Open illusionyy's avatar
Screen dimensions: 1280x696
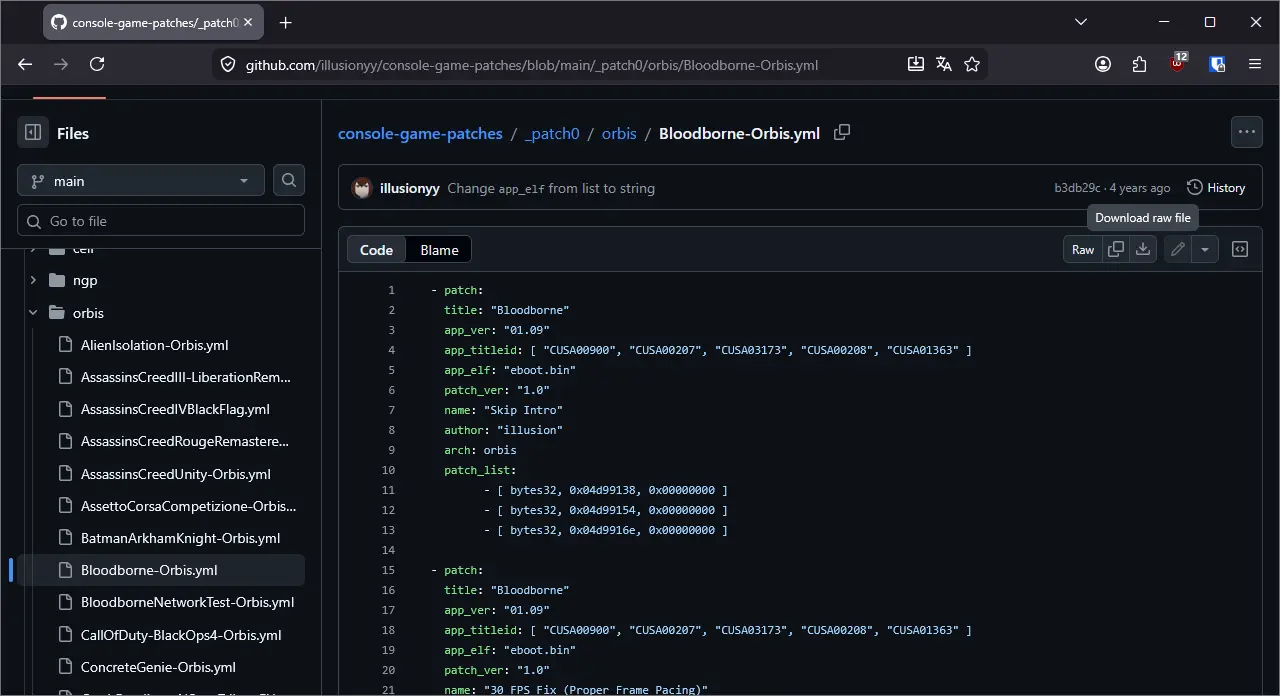click(x=362, y=188)
